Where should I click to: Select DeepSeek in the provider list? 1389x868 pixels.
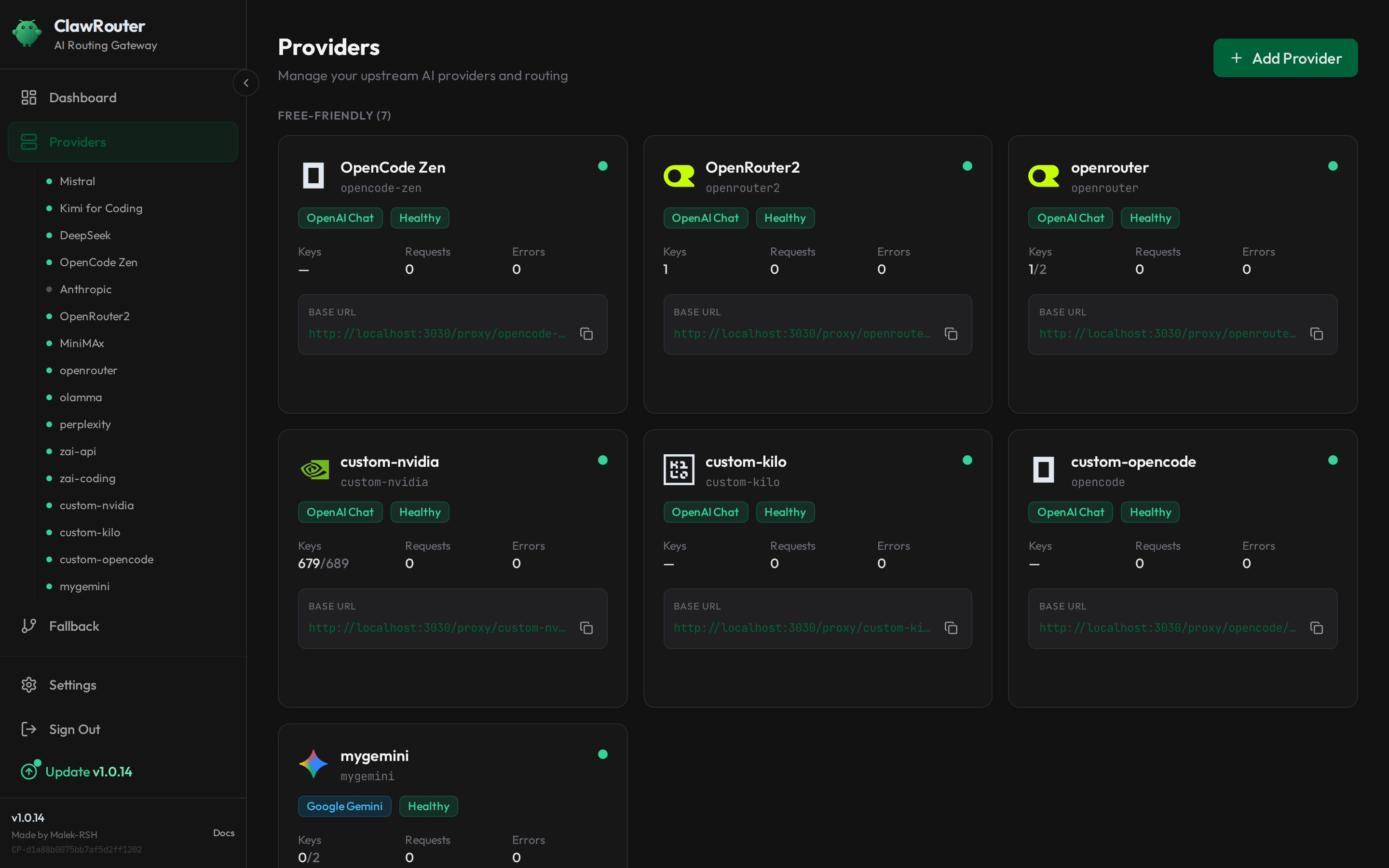tap(85, 235)
